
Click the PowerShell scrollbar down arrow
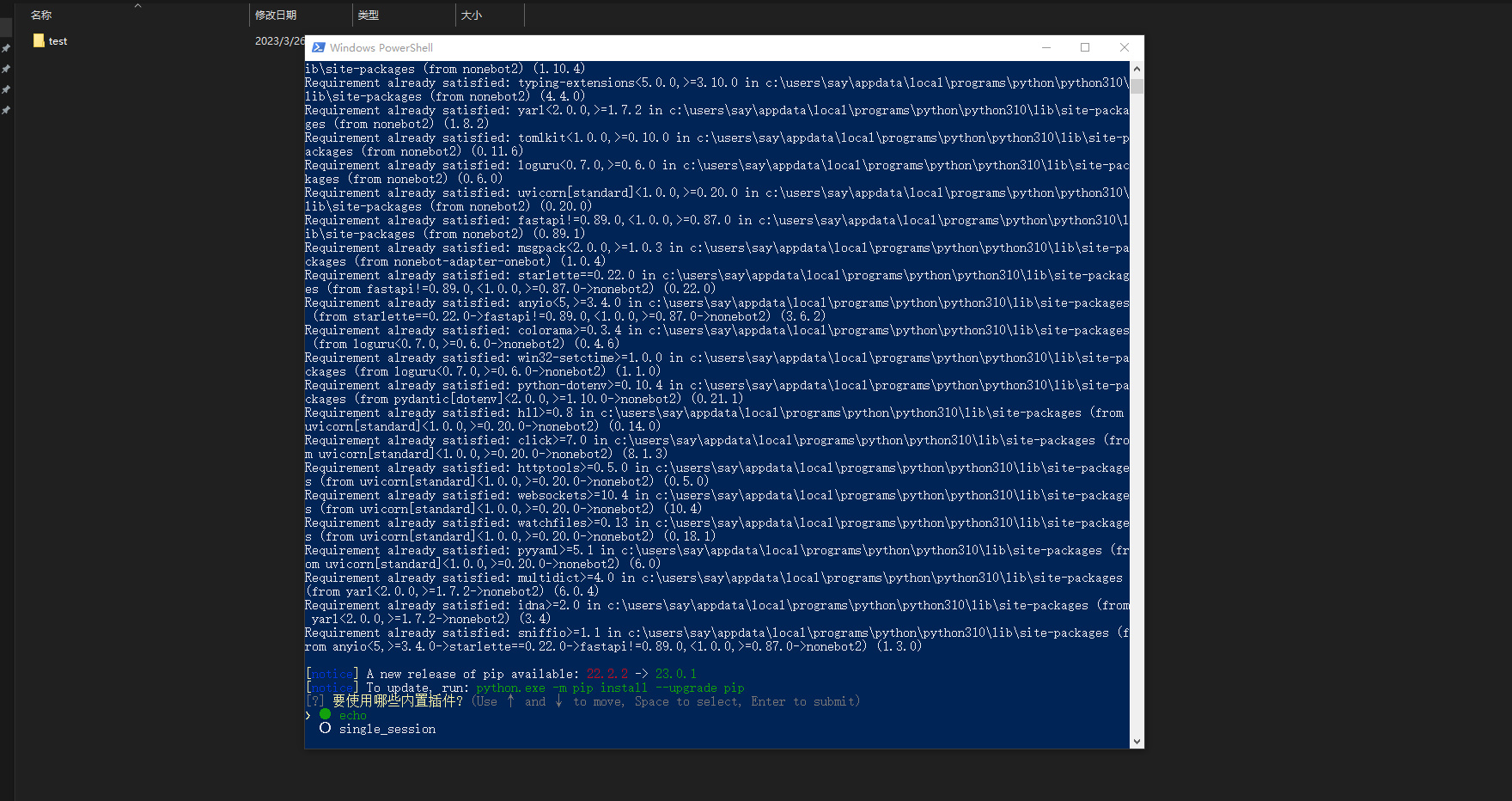(x=1137, y=741)
